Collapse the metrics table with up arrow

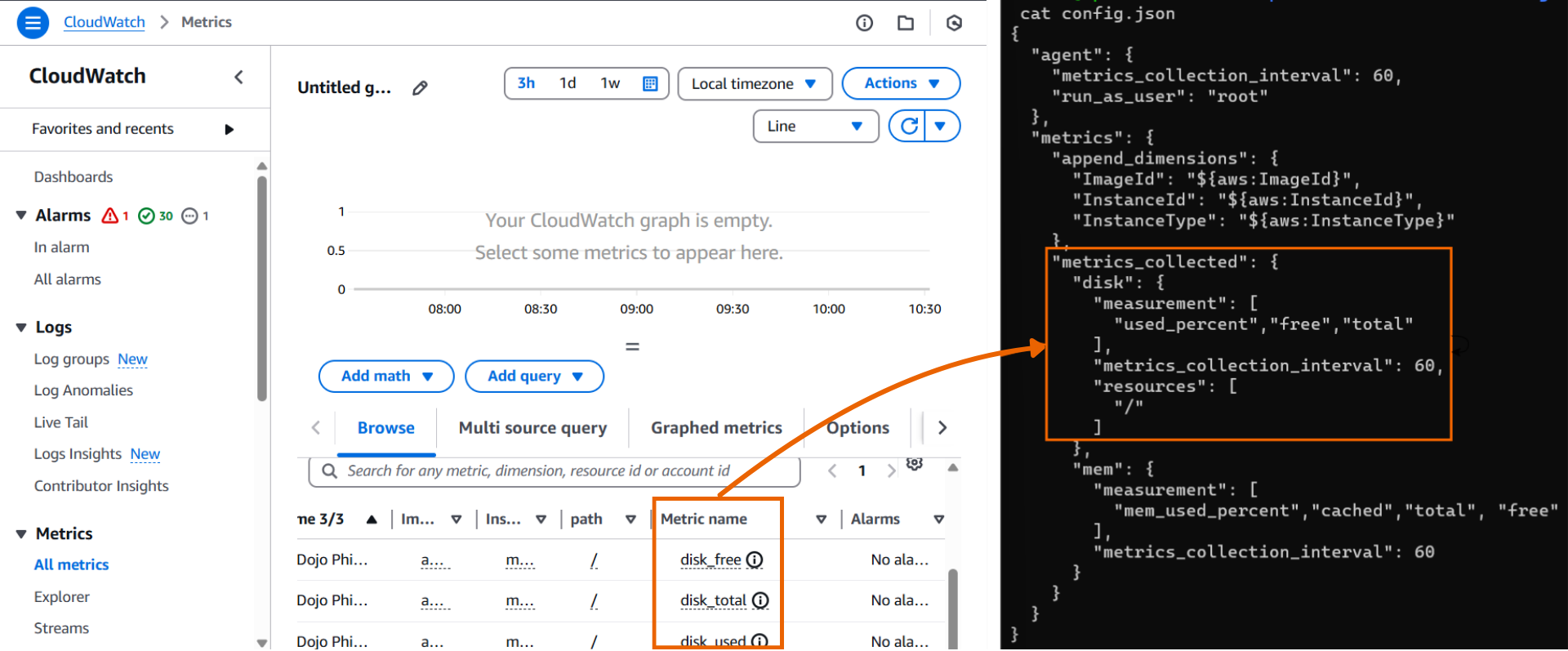952,468
